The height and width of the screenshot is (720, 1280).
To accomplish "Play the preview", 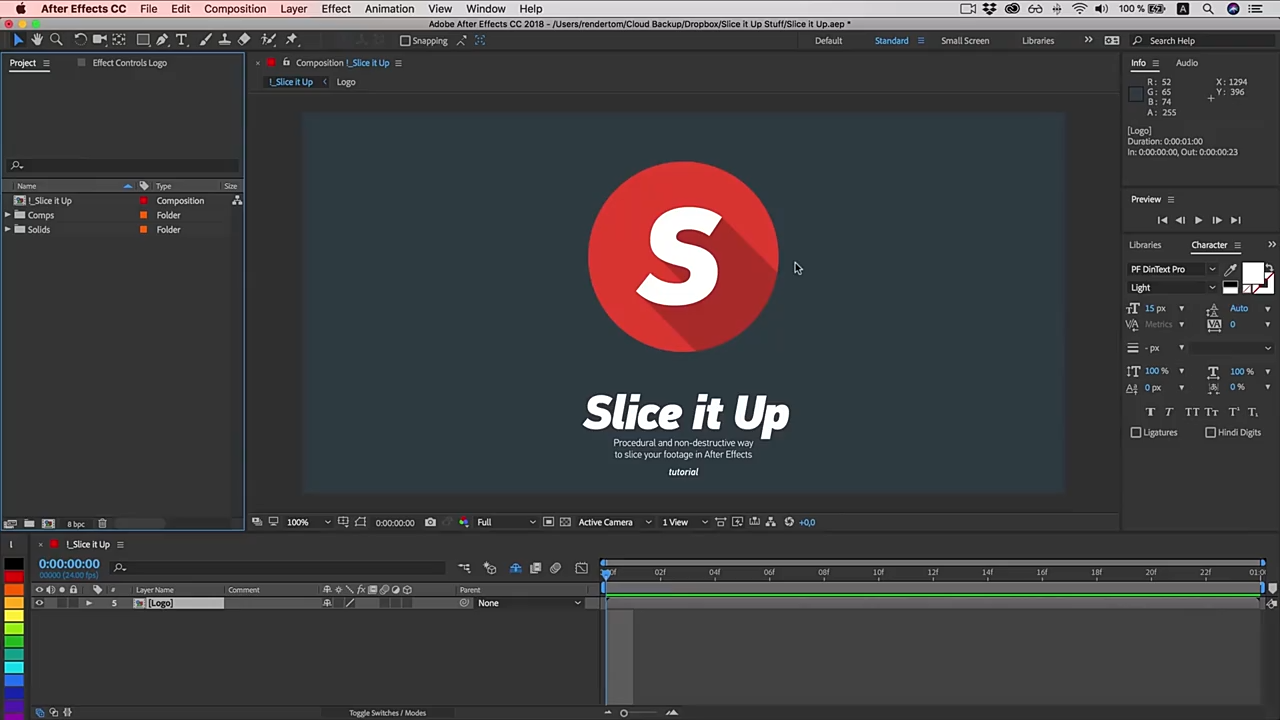I will pos(1198,220).
